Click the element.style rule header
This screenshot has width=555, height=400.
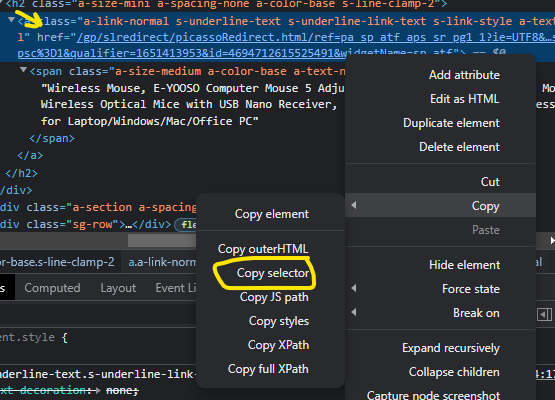coord(34,337)
